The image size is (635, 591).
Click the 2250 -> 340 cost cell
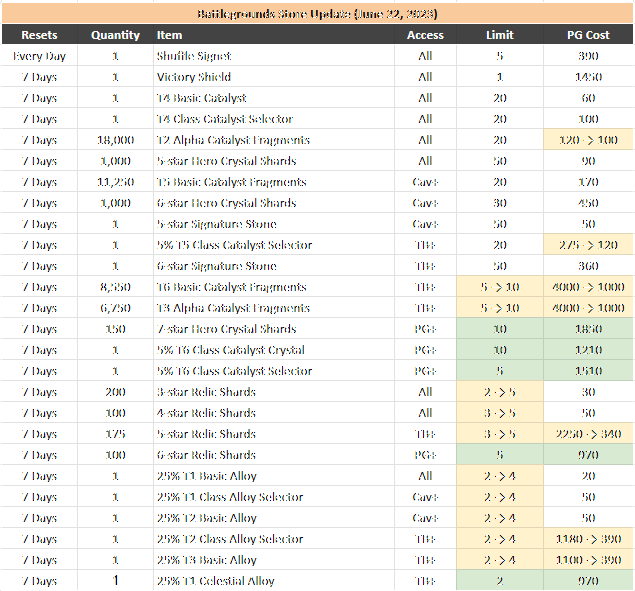click(588, 434)
